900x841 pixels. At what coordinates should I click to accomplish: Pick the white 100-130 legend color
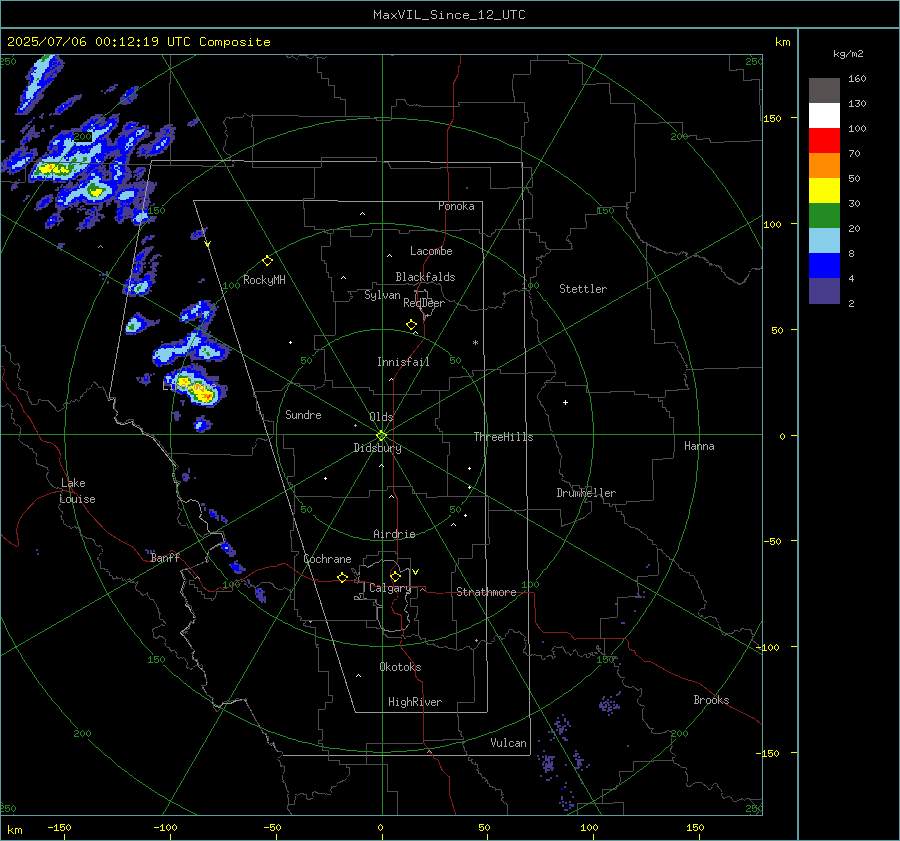pos(824,116)
